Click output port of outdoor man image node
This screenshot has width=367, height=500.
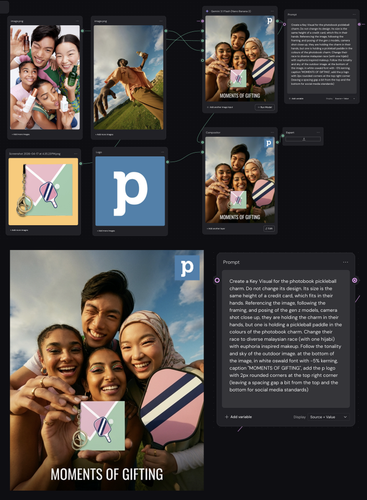tap(166, 31)
